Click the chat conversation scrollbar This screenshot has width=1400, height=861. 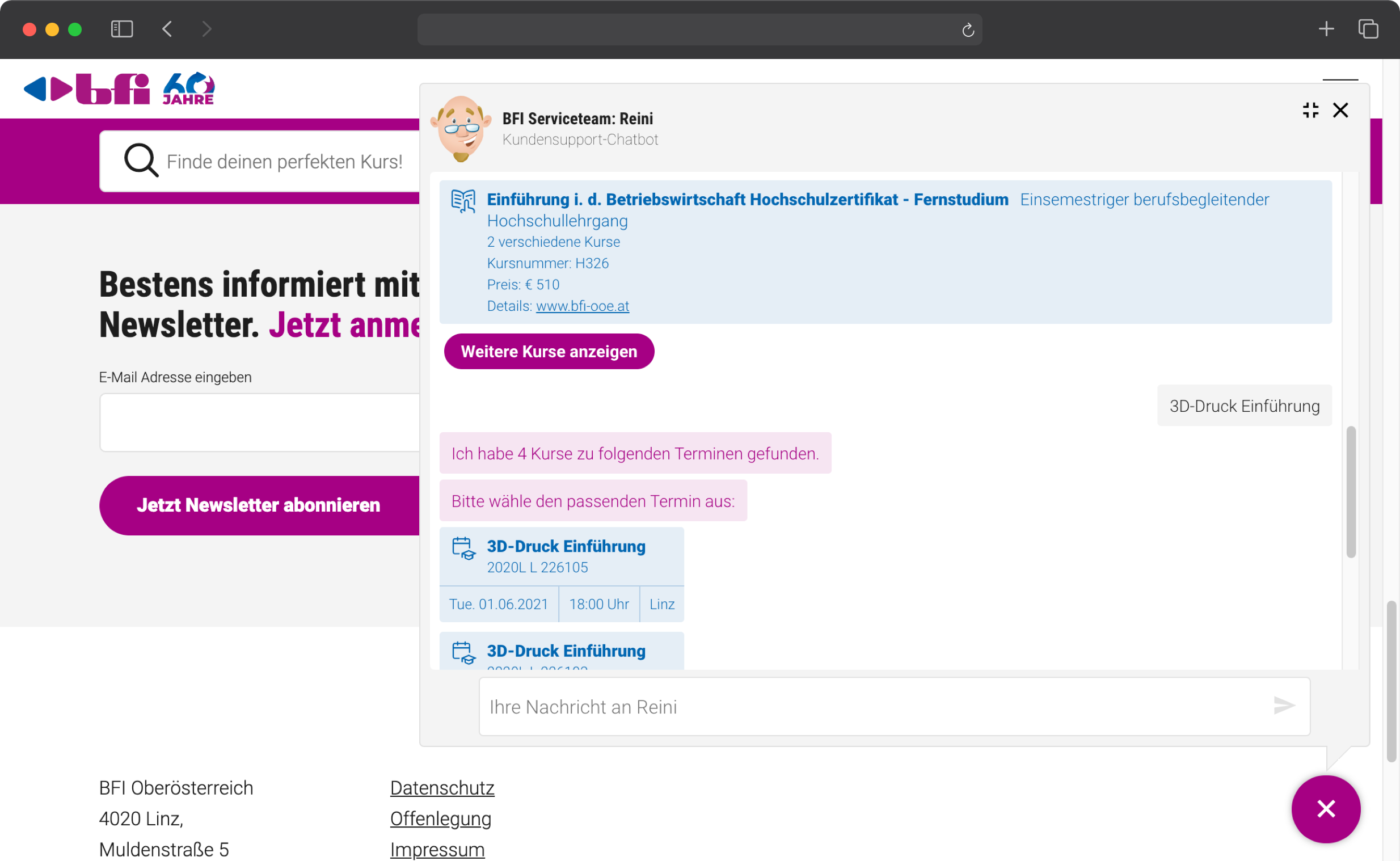point(1350,491)
